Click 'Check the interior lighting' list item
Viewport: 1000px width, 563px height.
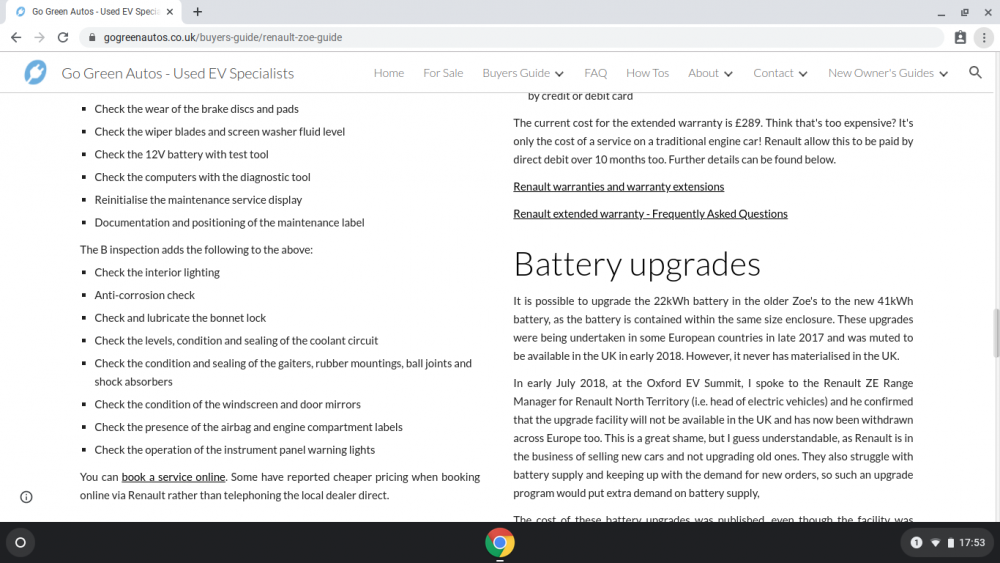pos(157,272)
